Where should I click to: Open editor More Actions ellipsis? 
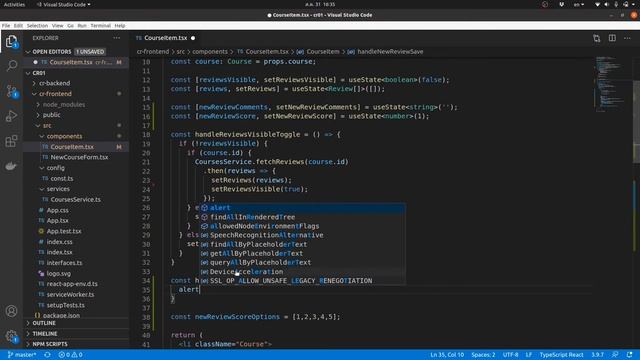[x=627, y=38]
